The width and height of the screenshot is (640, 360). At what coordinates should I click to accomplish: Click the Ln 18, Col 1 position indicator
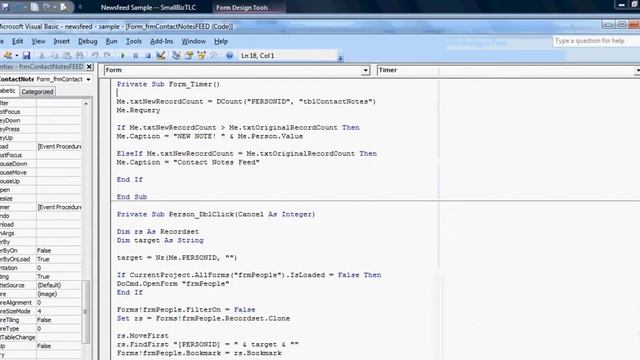pos(258,56)
